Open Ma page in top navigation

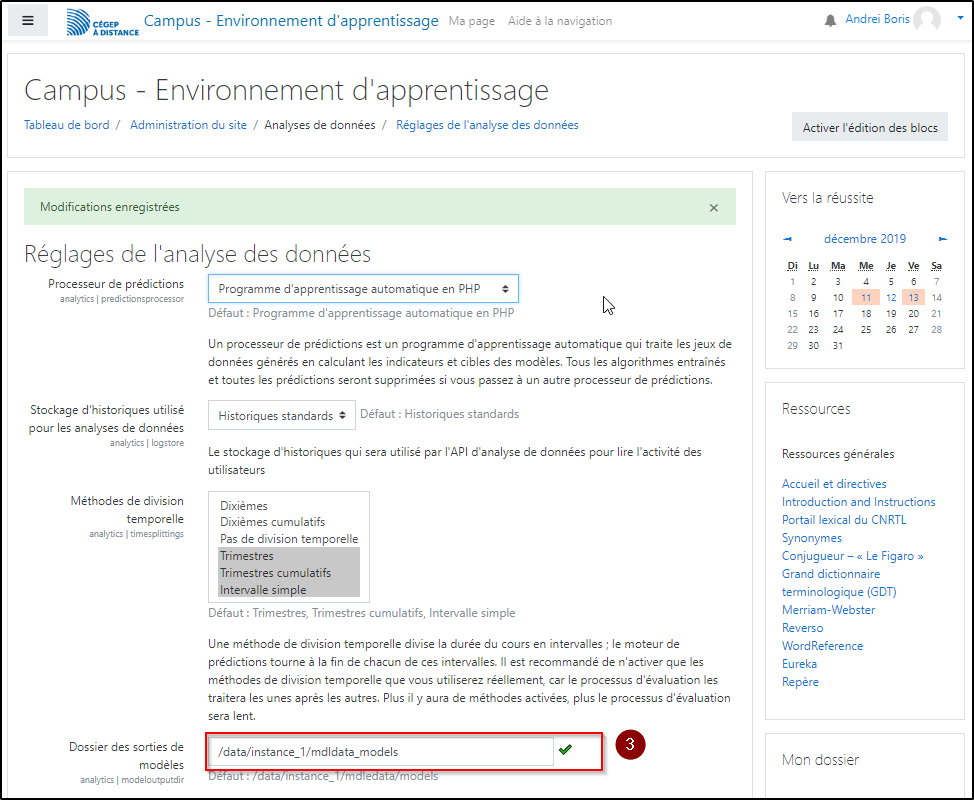coord(471,21)
